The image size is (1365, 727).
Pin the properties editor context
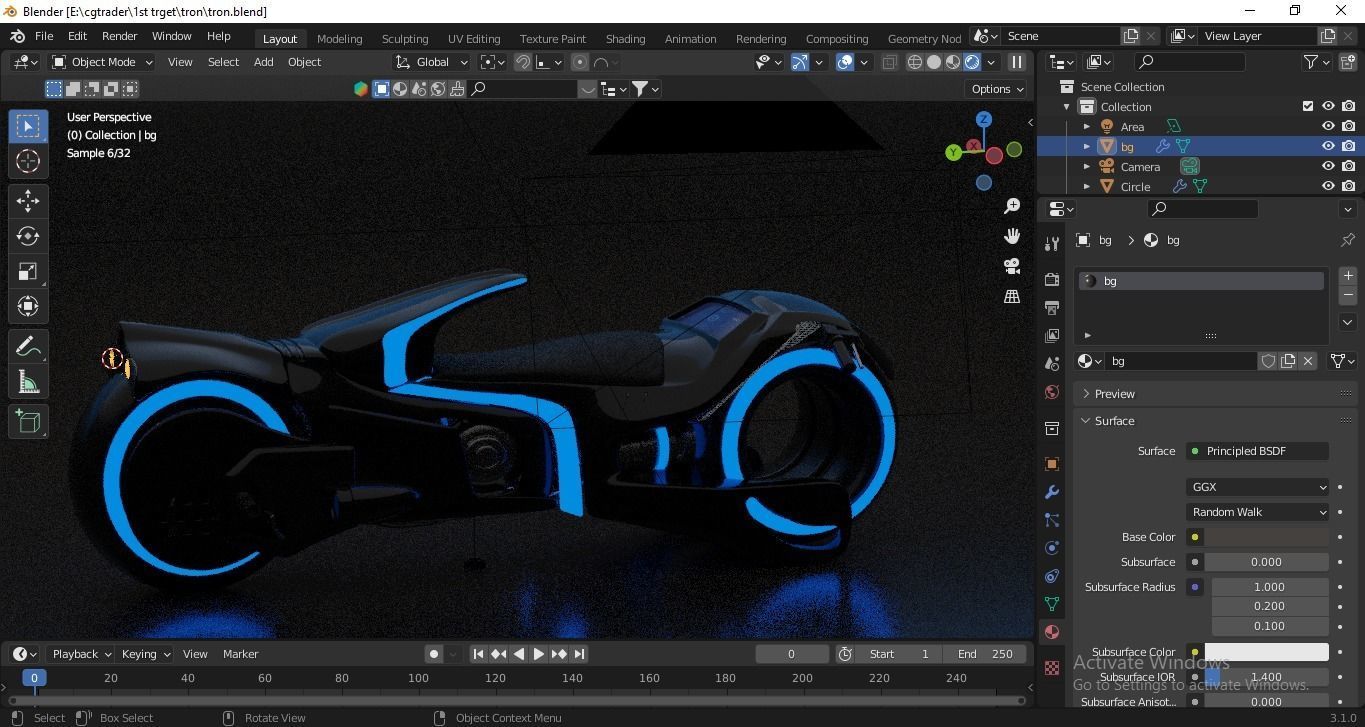[1347, 240]
